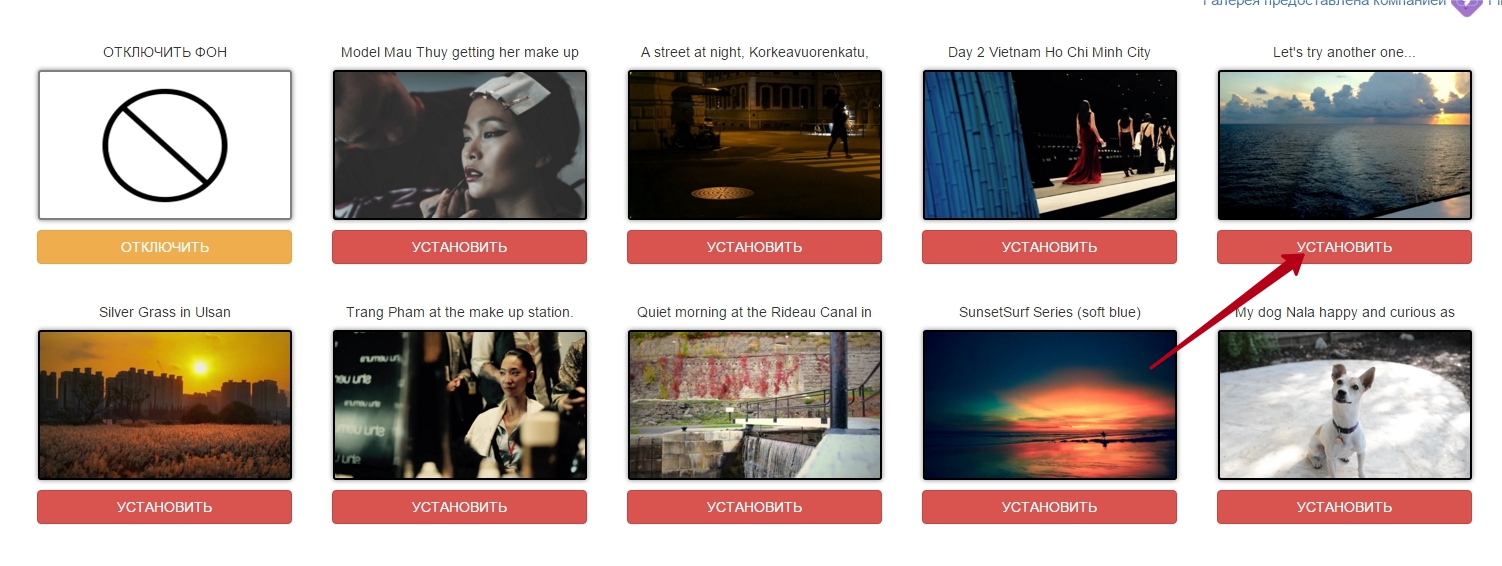
Task: Click УСТАНОВИТЬ under A street at night
Action: [755, 247]
